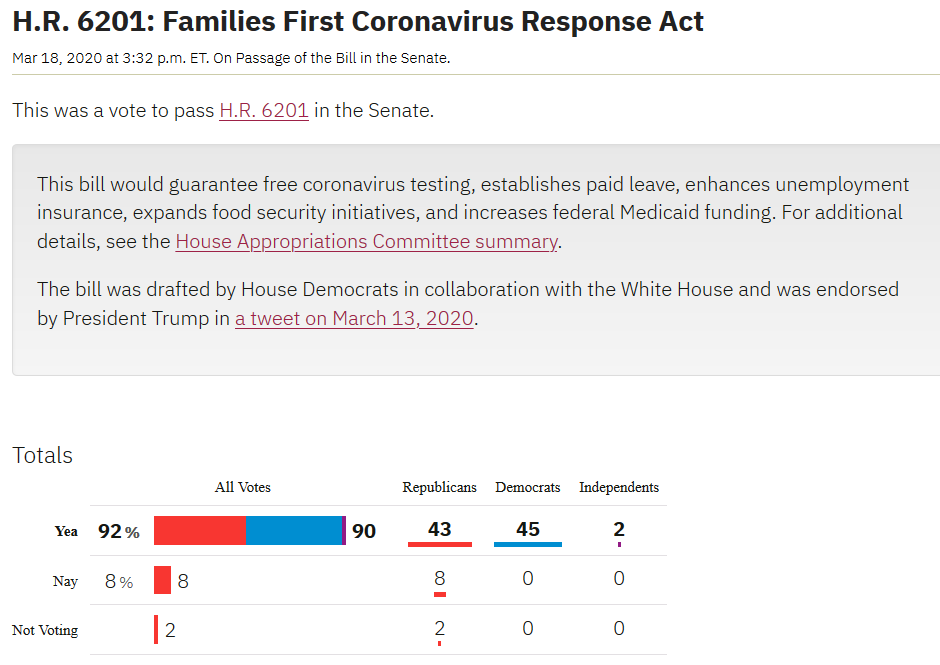The image size is (940, 665).
Task: Click the red Republican segment of the Yea bar
Action: pos(199,531)
